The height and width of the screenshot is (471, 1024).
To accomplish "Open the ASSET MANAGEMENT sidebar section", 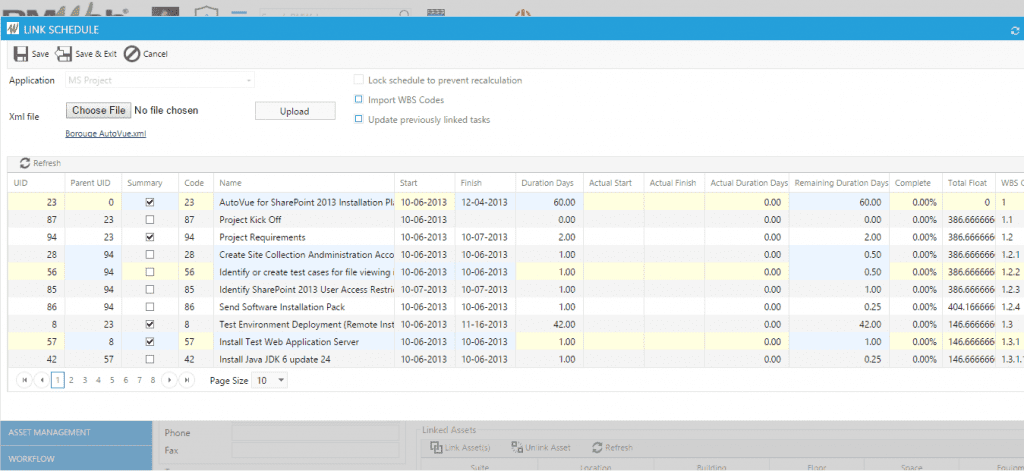I will (76, 432).
